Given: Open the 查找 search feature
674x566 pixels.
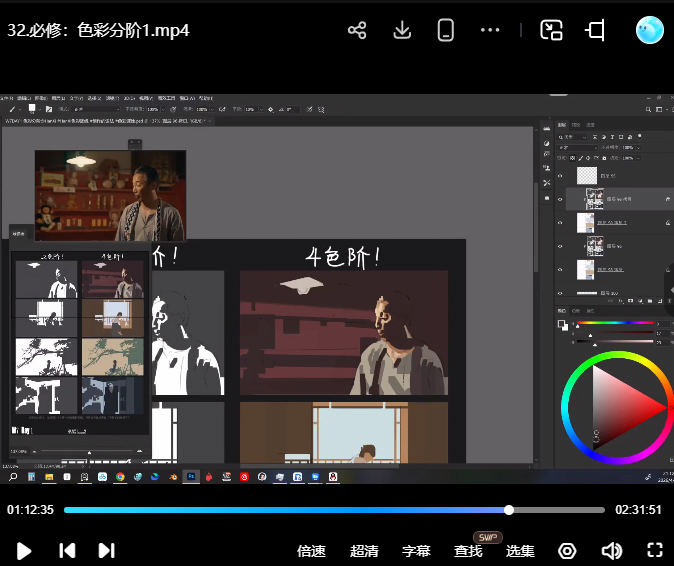Looking at the screenshot, I should pos(468,551).
